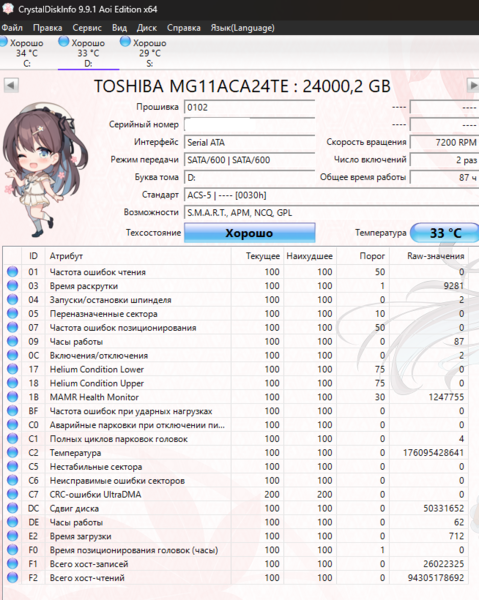Click the Буква тома field D:
479x600 pixels.
(x=249, y=178)
